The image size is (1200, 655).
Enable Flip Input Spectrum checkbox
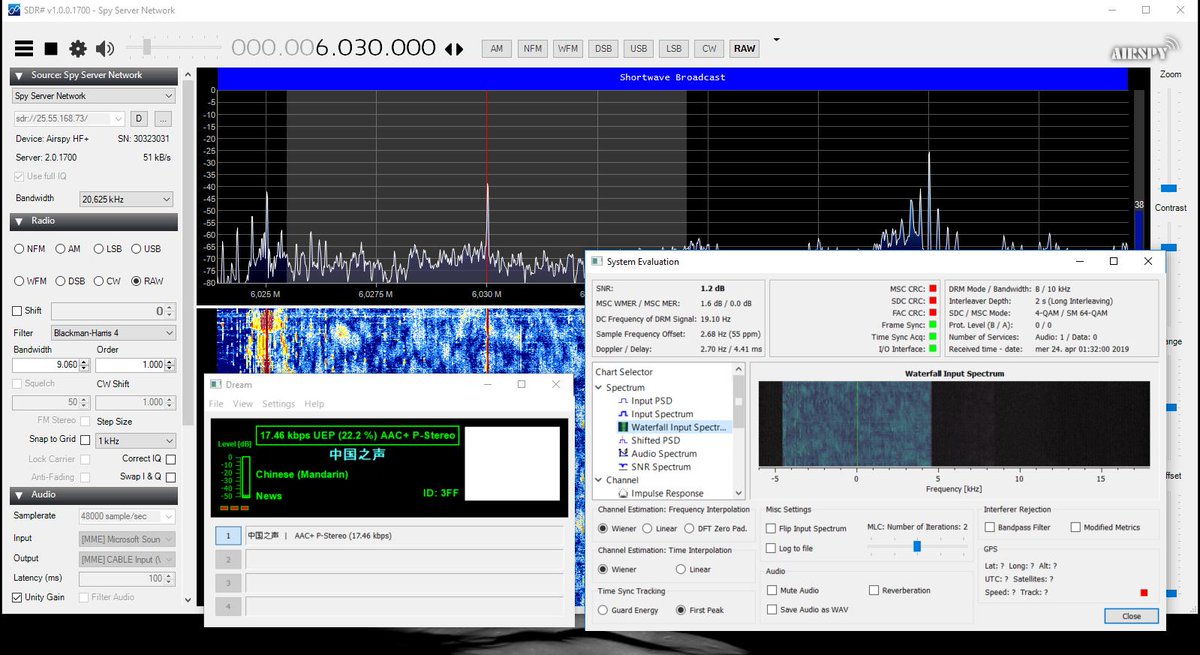click(771, 528)
